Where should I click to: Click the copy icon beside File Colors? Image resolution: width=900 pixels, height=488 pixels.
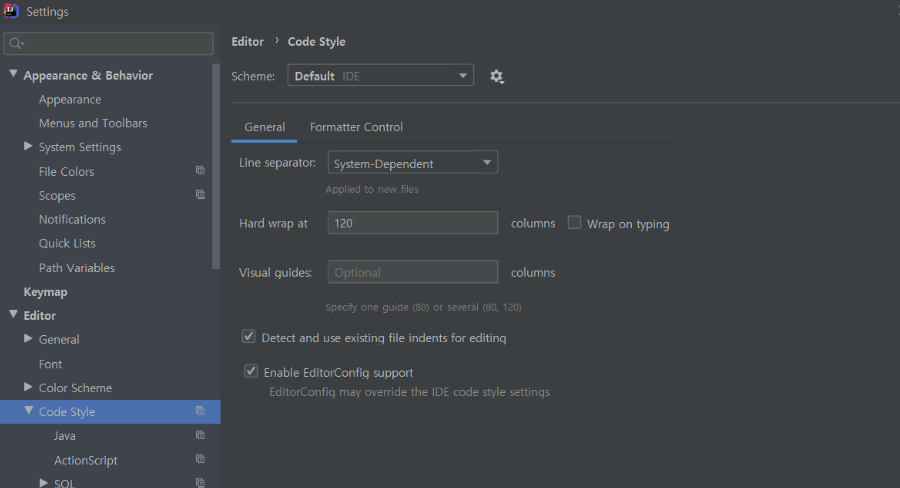click(200, 171)
